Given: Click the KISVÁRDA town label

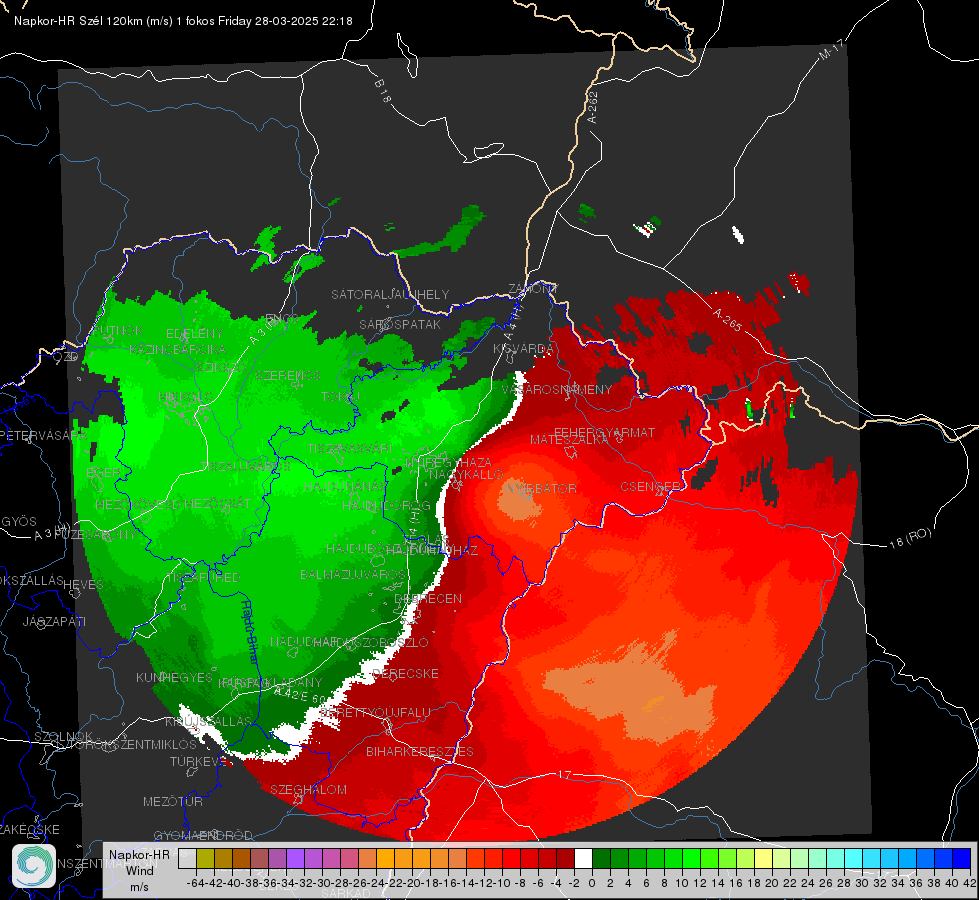Looking at the screenshot, I should pos(523,349).
